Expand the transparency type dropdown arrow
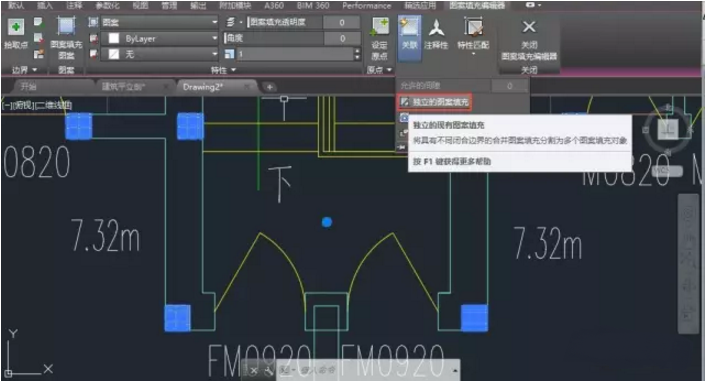The height and width of the screenshot is (381, 705). (241, 22)
